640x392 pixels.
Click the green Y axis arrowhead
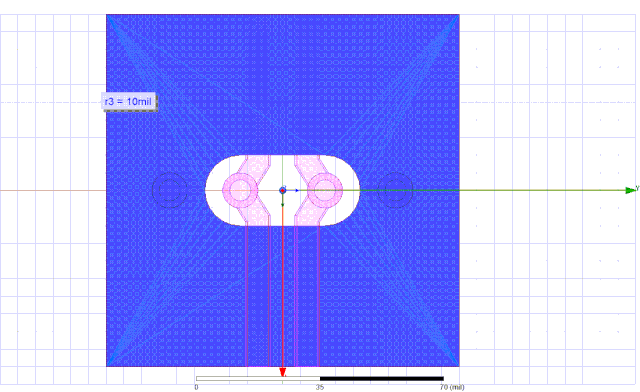[631, 190]
